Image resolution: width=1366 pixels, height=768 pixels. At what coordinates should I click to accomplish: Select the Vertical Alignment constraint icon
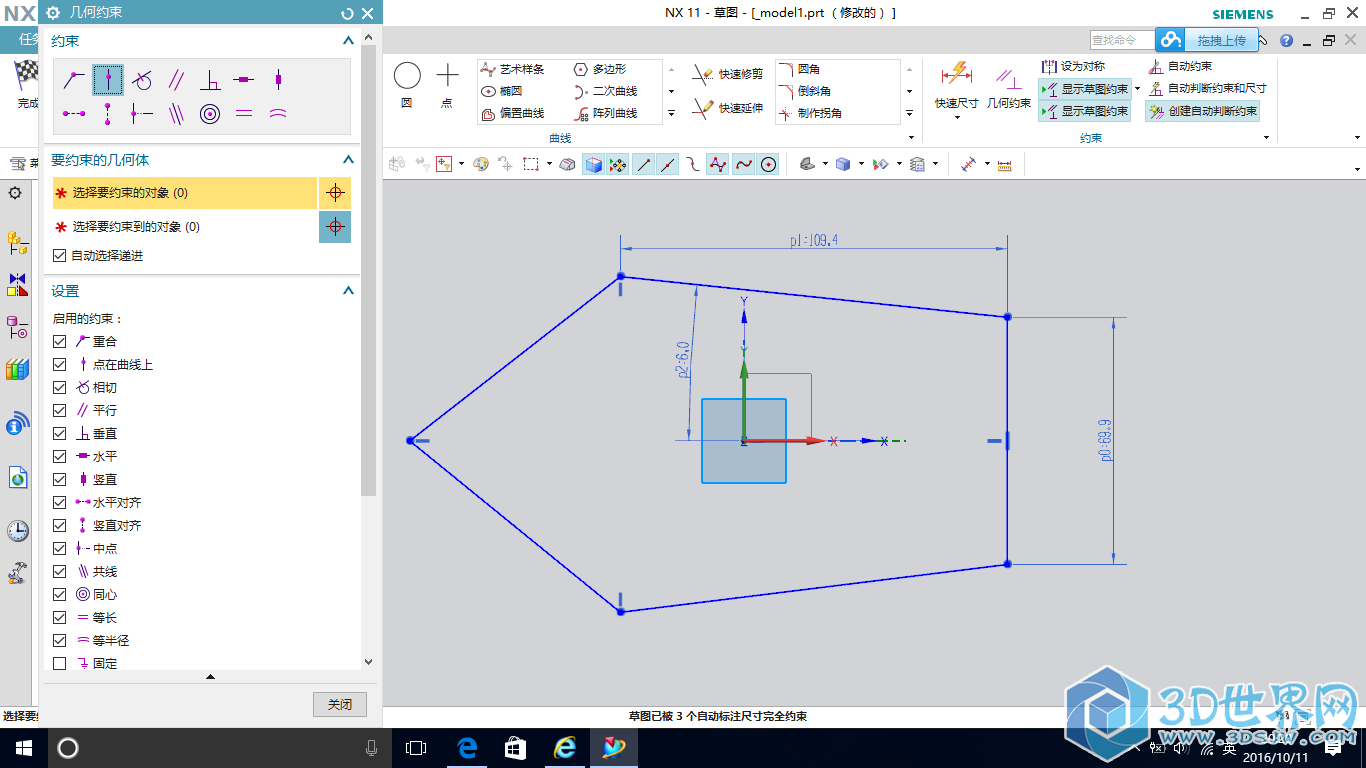[108, 114]
